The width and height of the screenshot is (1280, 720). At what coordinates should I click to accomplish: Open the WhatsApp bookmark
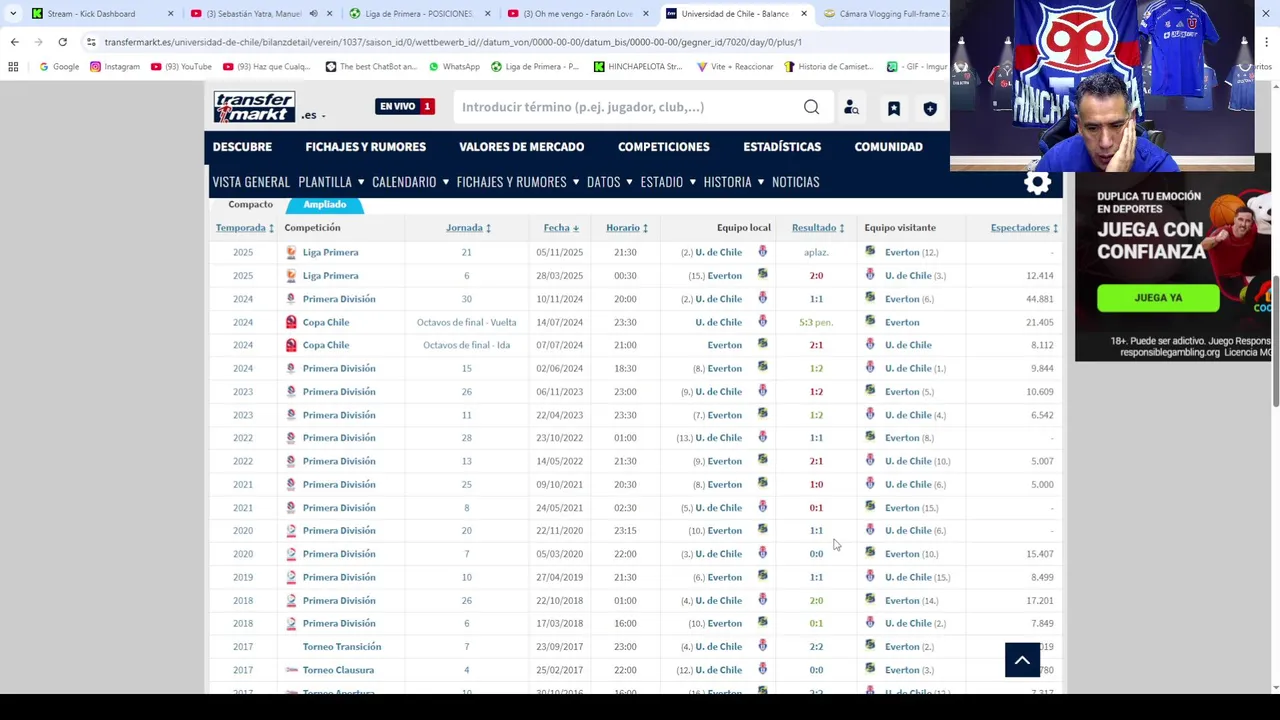click(x=455, y=67)
